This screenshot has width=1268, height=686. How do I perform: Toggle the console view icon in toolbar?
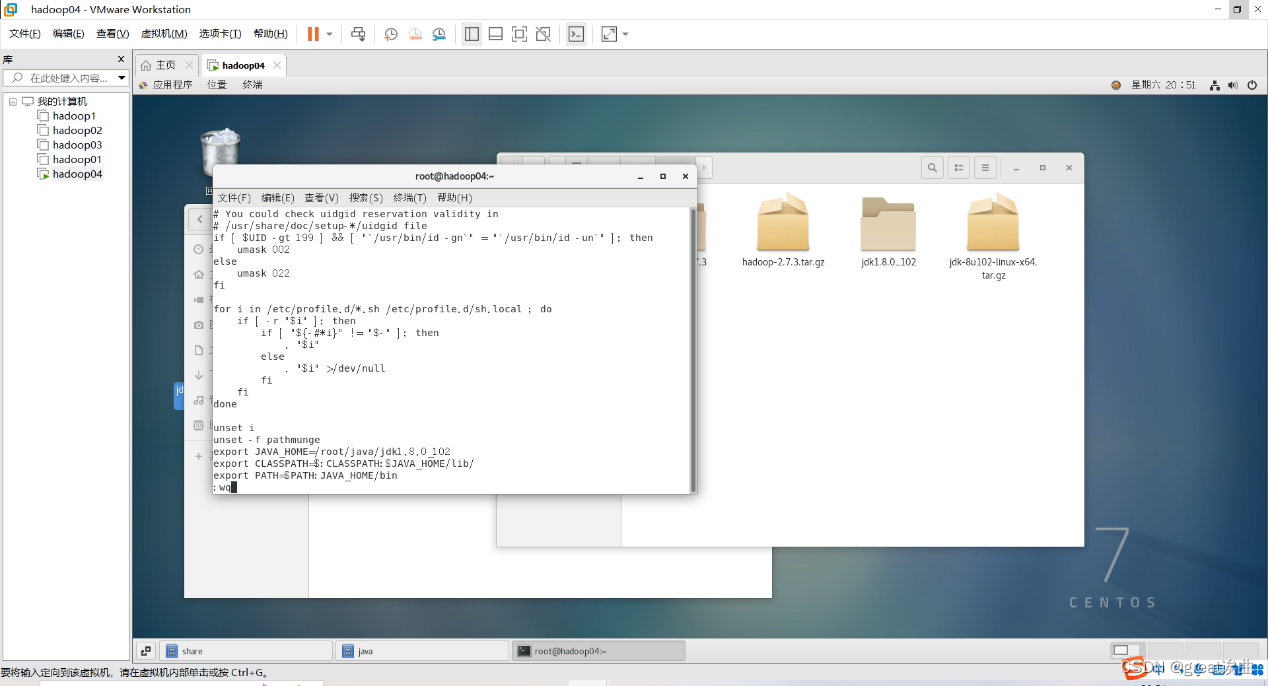576,34
